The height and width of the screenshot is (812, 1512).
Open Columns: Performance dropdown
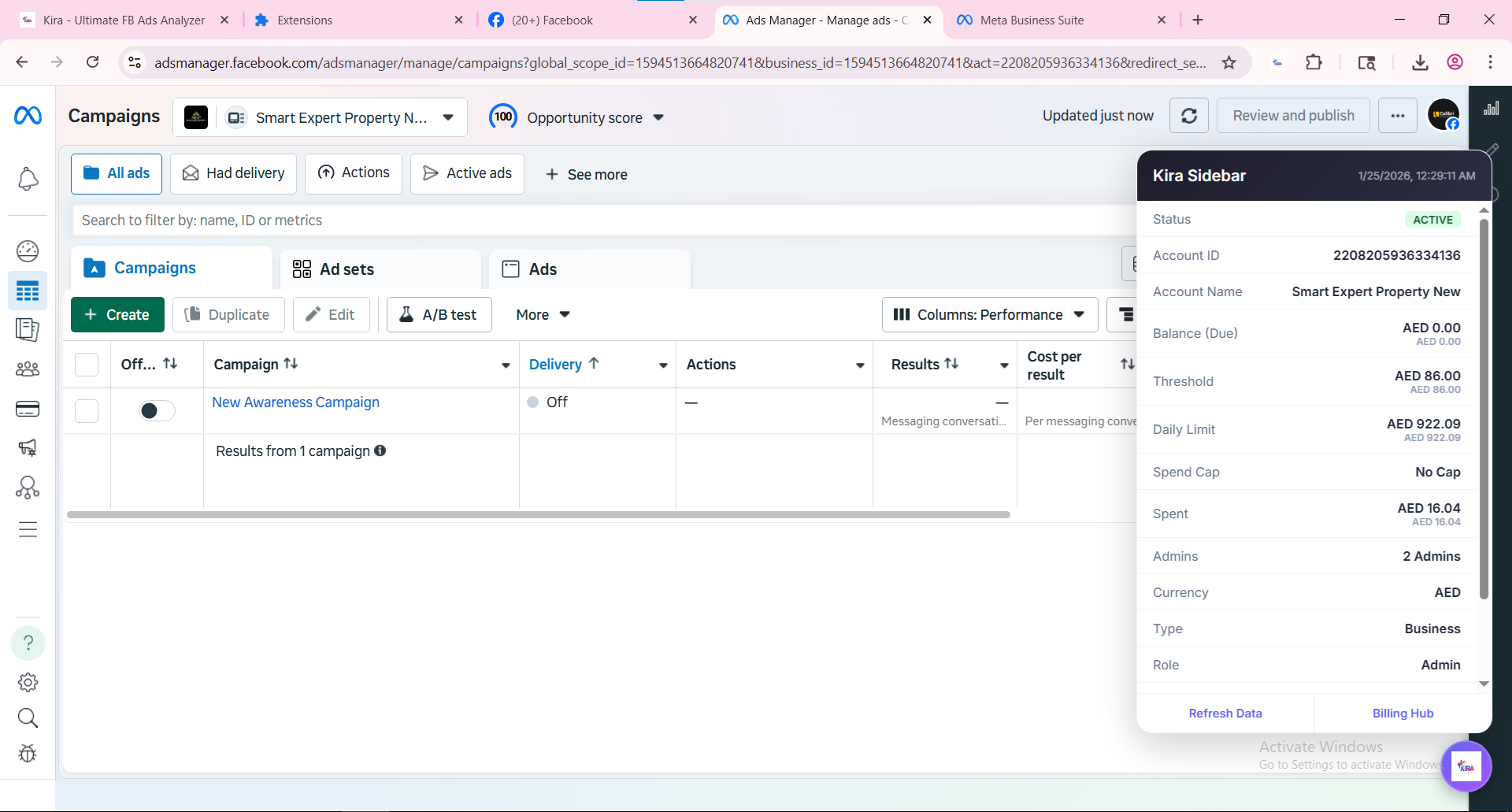pyautogui.click(x=990, y=314)
